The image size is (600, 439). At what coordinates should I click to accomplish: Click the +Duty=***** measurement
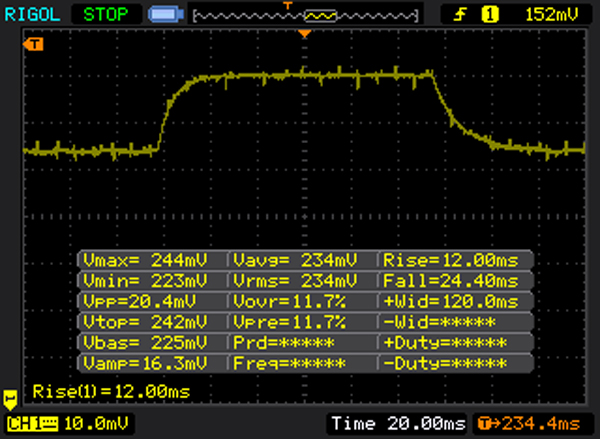click(445, 343)
